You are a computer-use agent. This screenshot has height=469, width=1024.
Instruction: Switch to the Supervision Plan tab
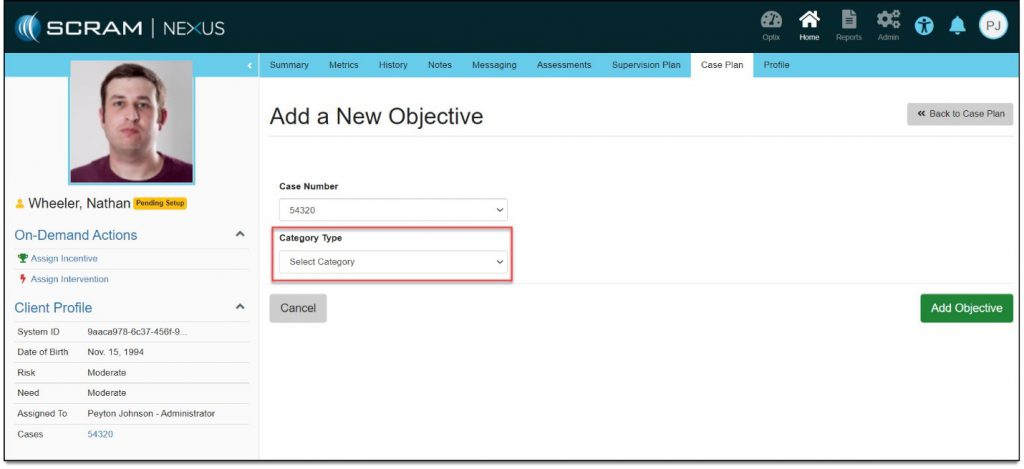(645, 65)
